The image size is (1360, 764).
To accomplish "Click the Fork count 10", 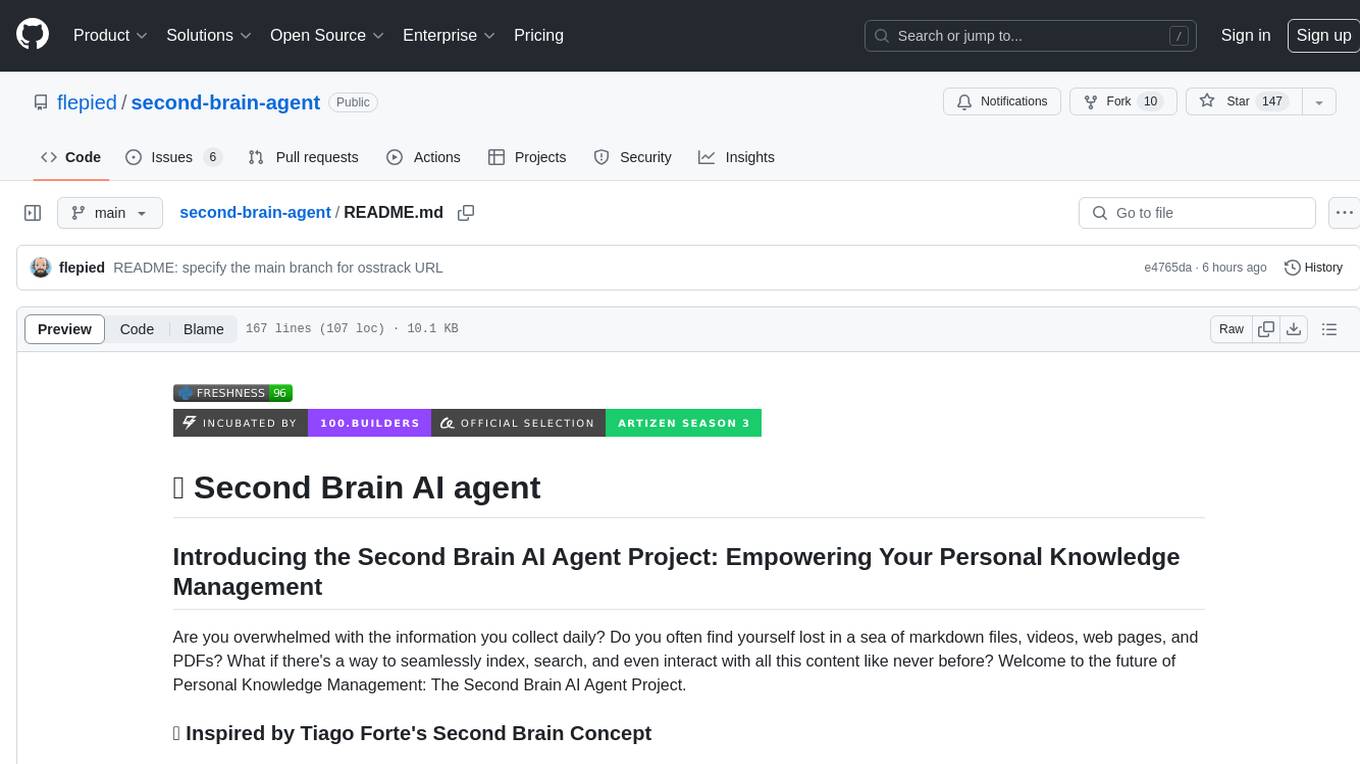I will tap(1150, 101).
